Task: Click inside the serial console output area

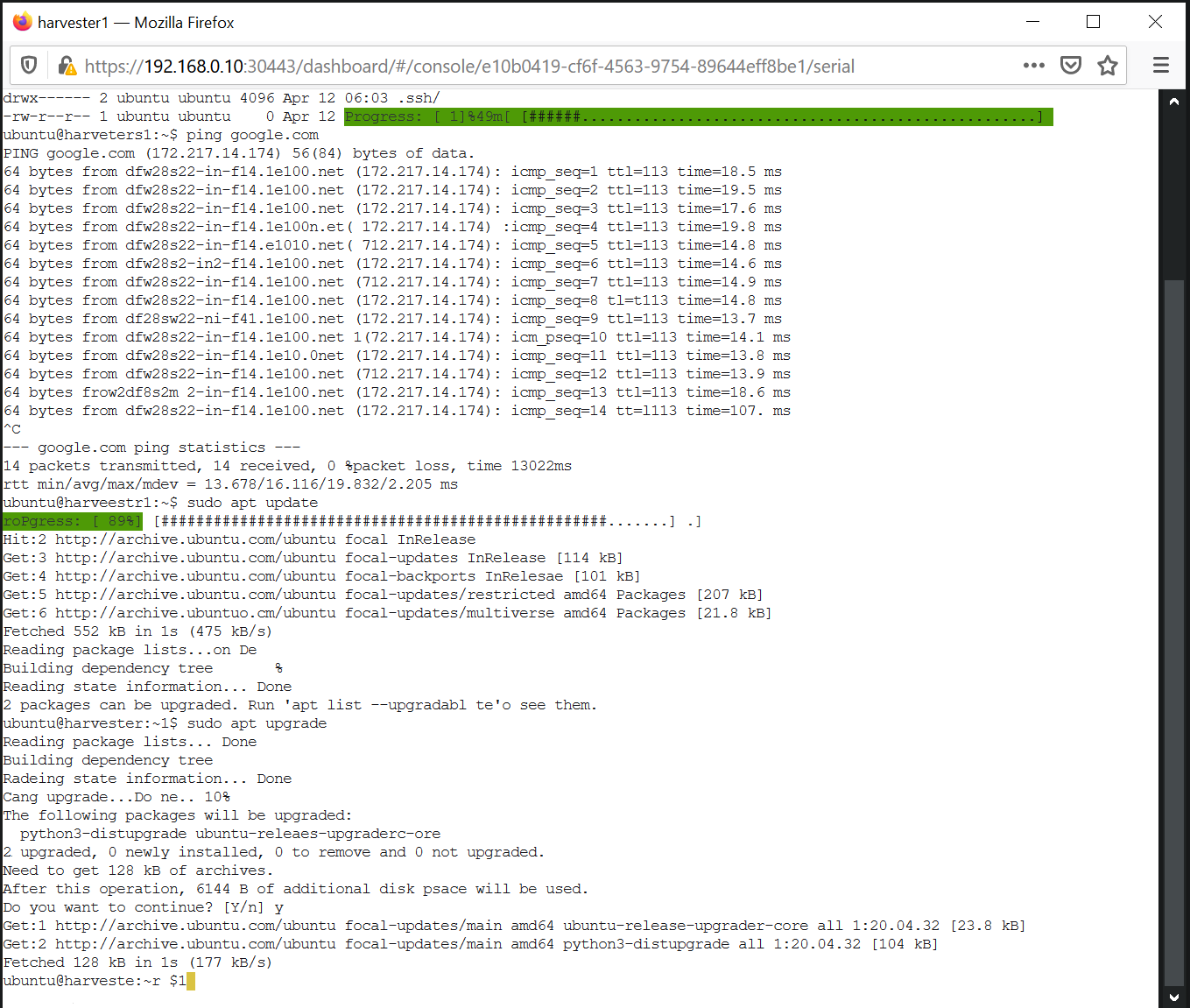Action: click(525, 525)
